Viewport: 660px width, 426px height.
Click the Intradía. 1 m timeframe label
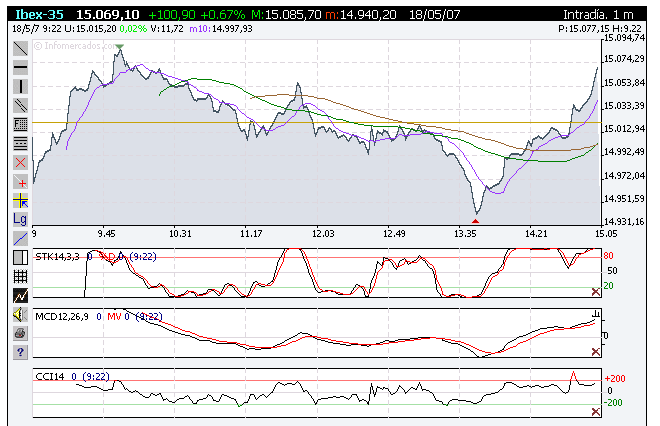click(x=598, y=15)
